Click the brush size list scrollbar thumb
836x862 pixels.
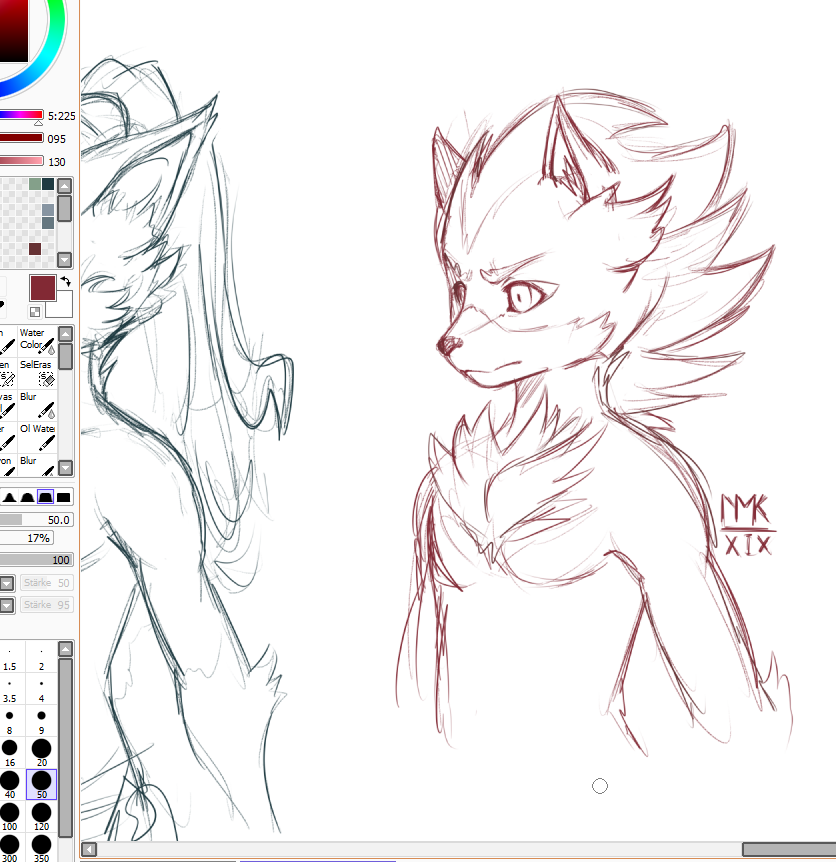pyautogui.click(x=65, y=747)
